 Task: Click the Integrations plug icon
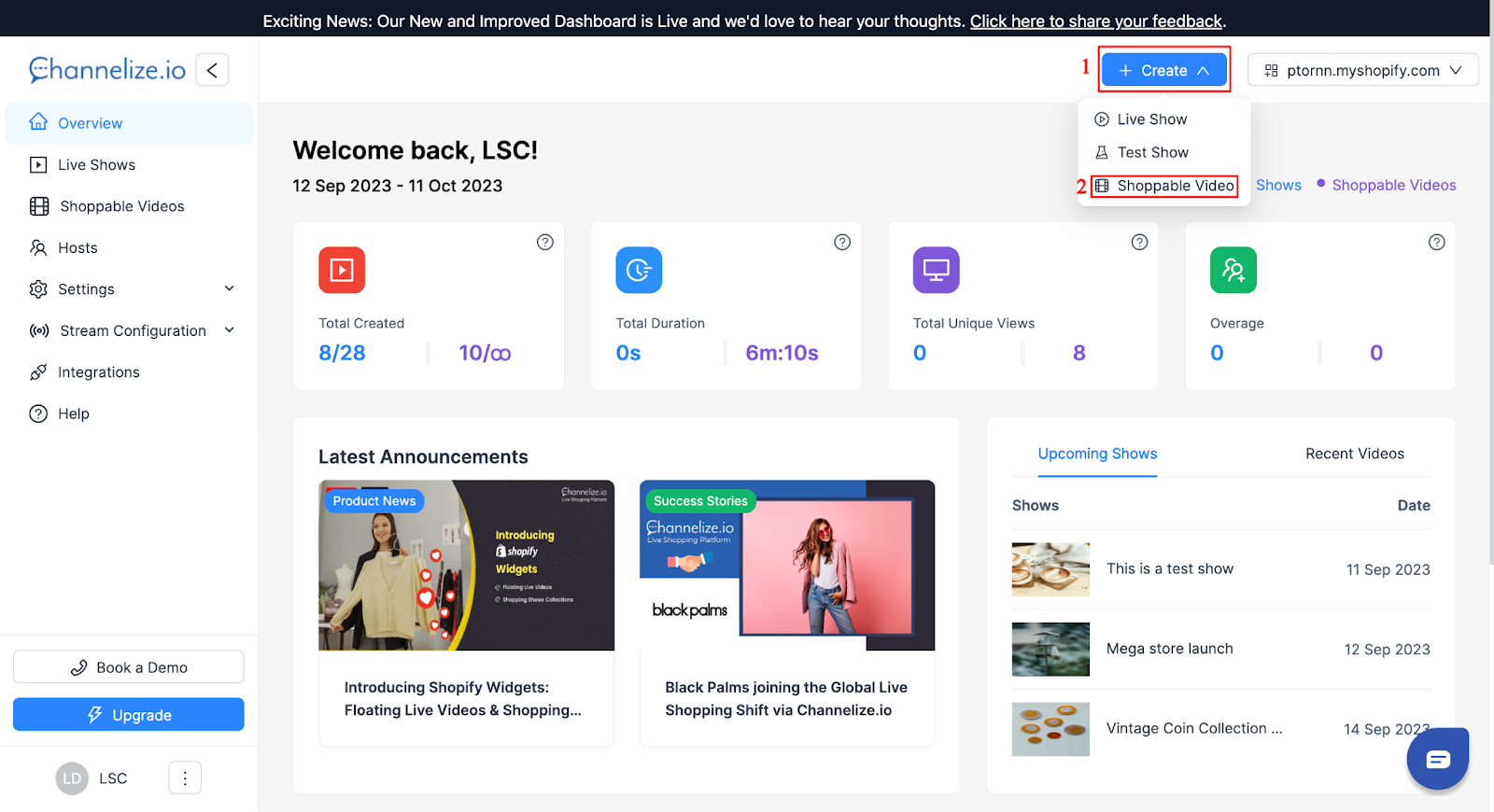click(38, 372)
